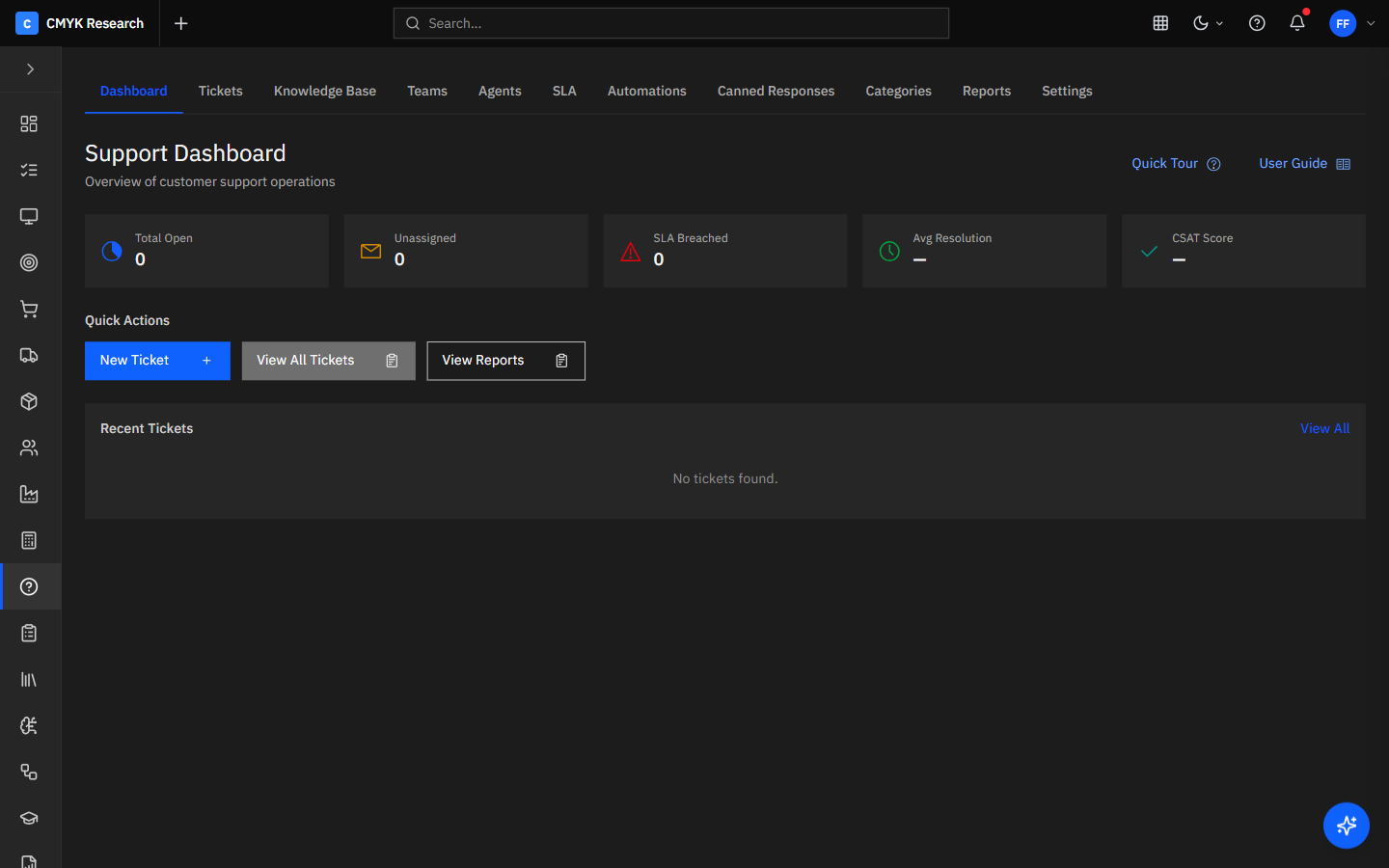
Task: Open the delivery truck icon in sidebar
Action: point(29,355)
